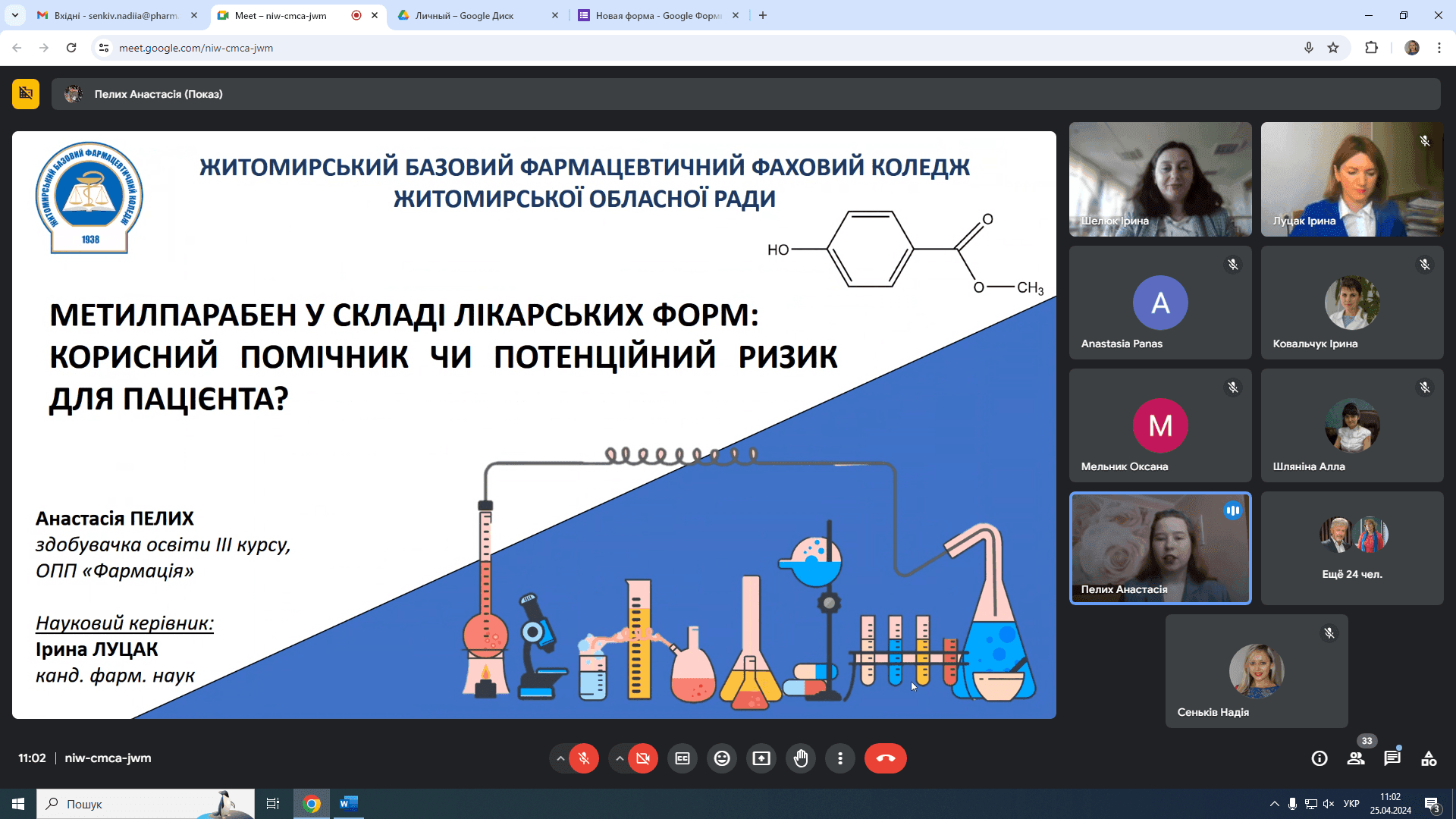Close the Google Диск tab
The image size is (1456, 819).
[555, 15]
